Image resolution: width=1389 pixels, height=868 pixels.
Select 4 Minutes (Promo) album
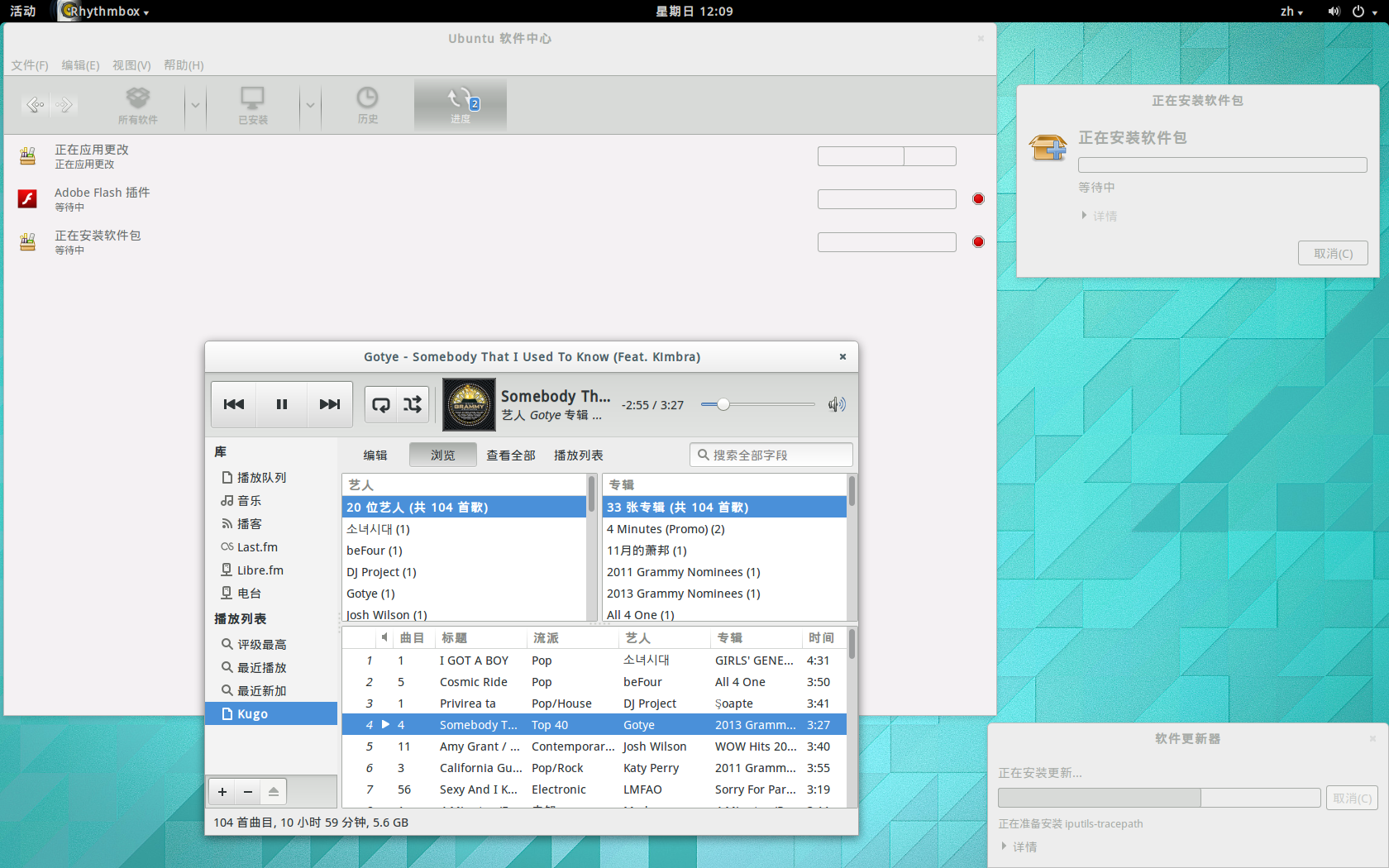click(724, 529)
